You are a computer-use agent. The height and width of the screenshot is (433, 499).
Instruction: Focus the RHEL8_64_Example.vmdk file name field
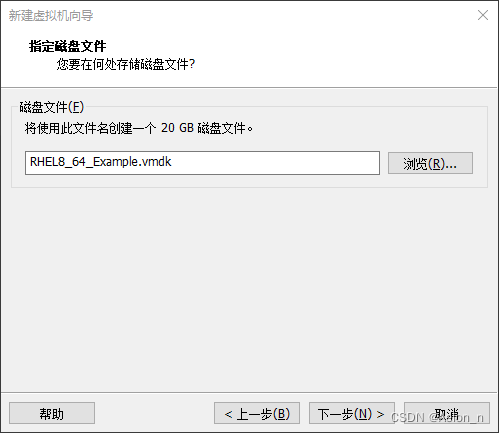click(x=202, y=163)
